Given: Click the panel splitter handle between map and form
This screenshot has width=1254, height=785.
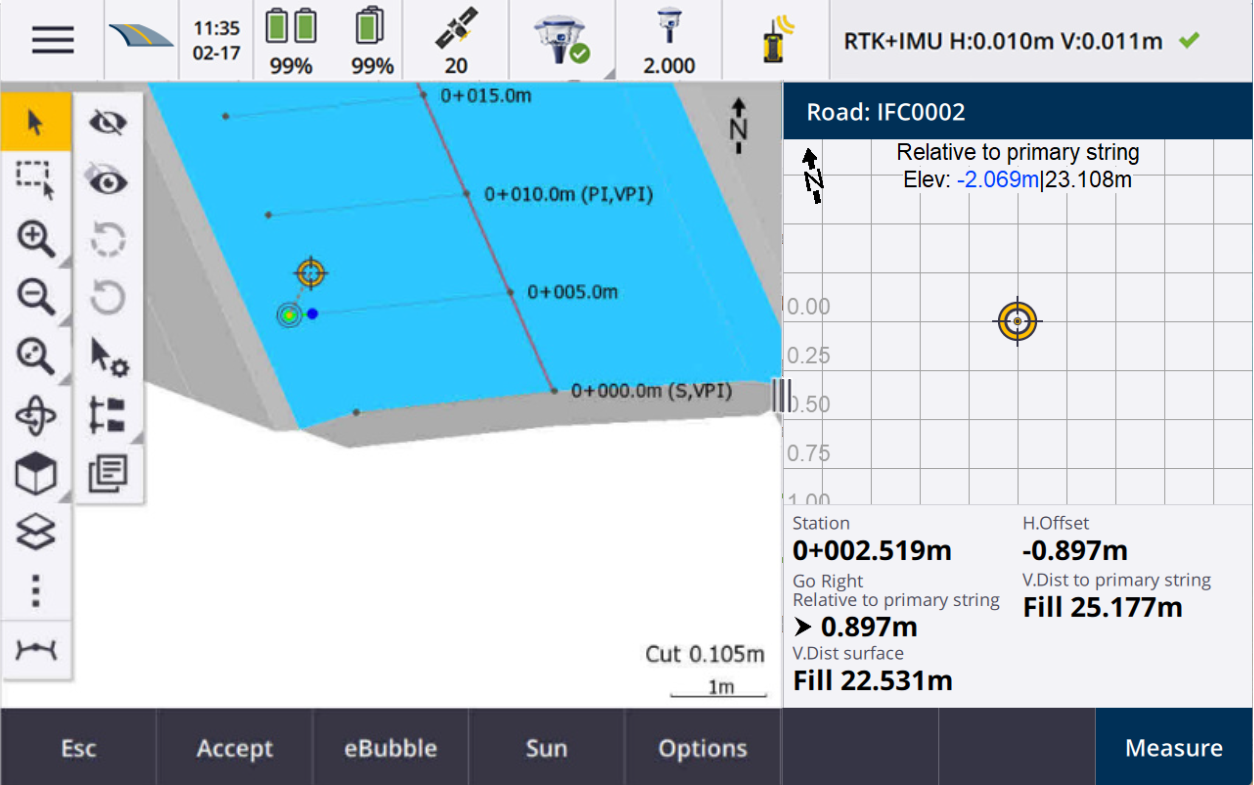Looking at the screenshot, I should click(x=781, y=394).
